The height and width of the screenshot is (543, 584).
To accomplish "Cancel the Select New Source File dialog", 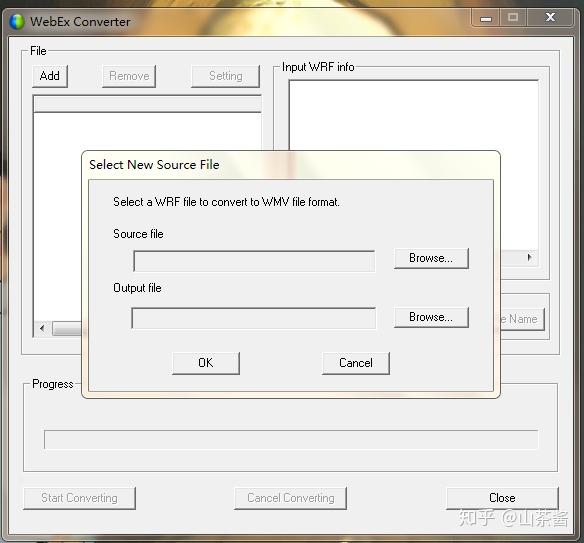I will pyautogui.click(x=356, y=363).
